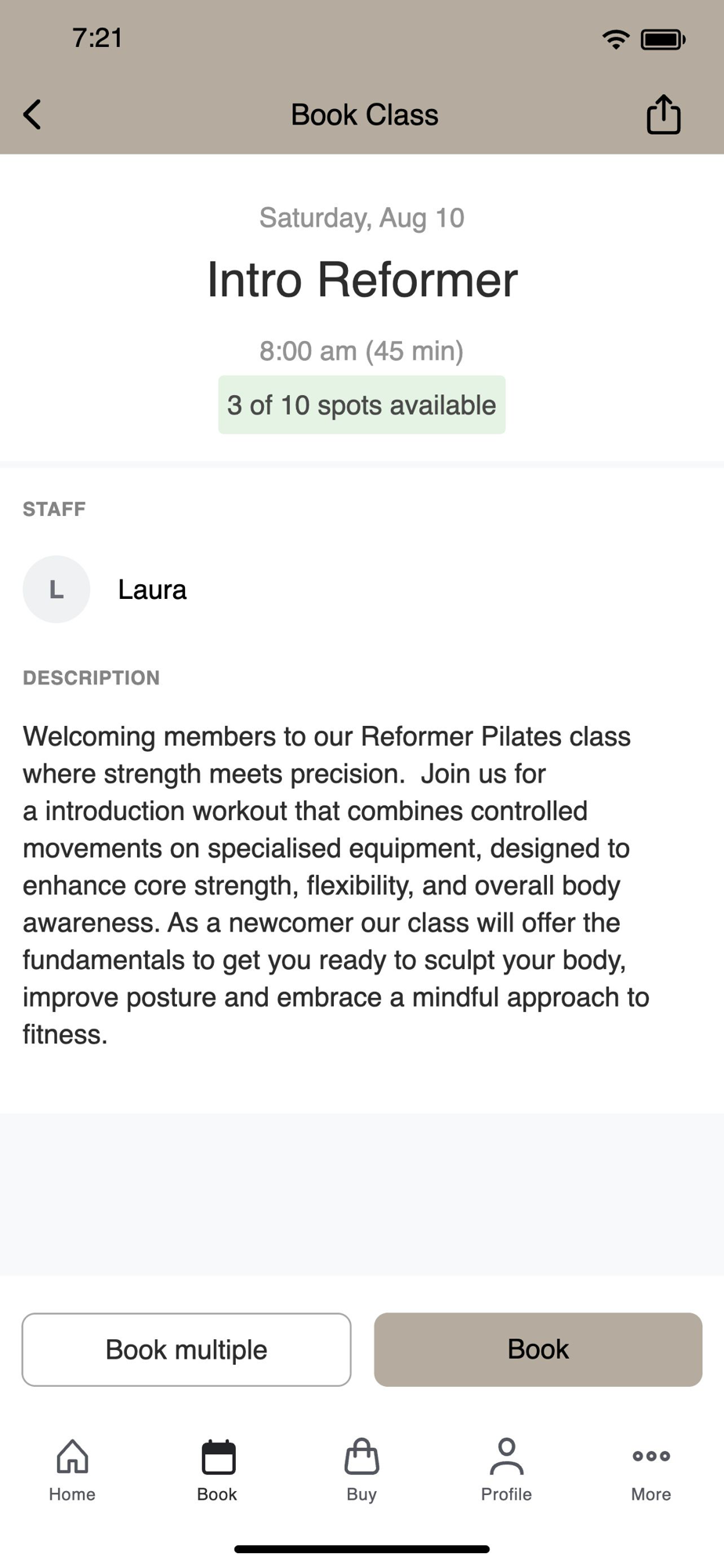This screenshot has height=1568, width=724.
Task: Tap the class description paragraph
Action: coord(337,885)
